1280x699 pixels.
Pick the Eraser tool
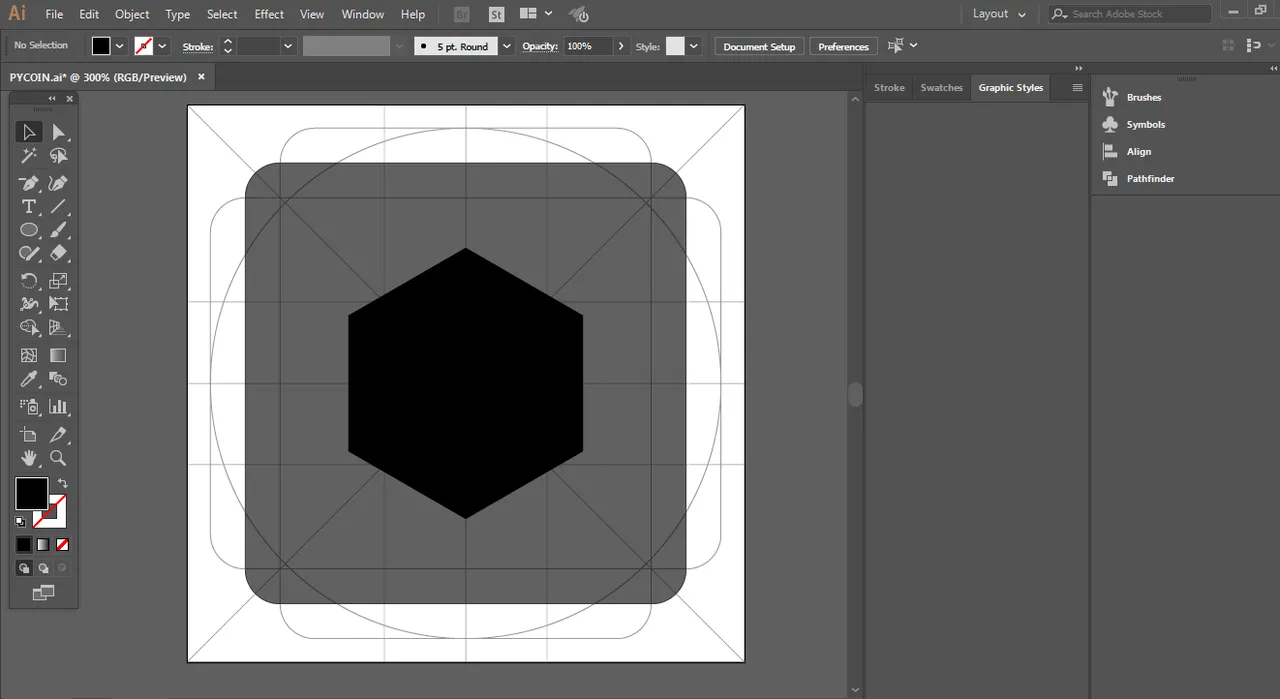[x=58, y=254]
